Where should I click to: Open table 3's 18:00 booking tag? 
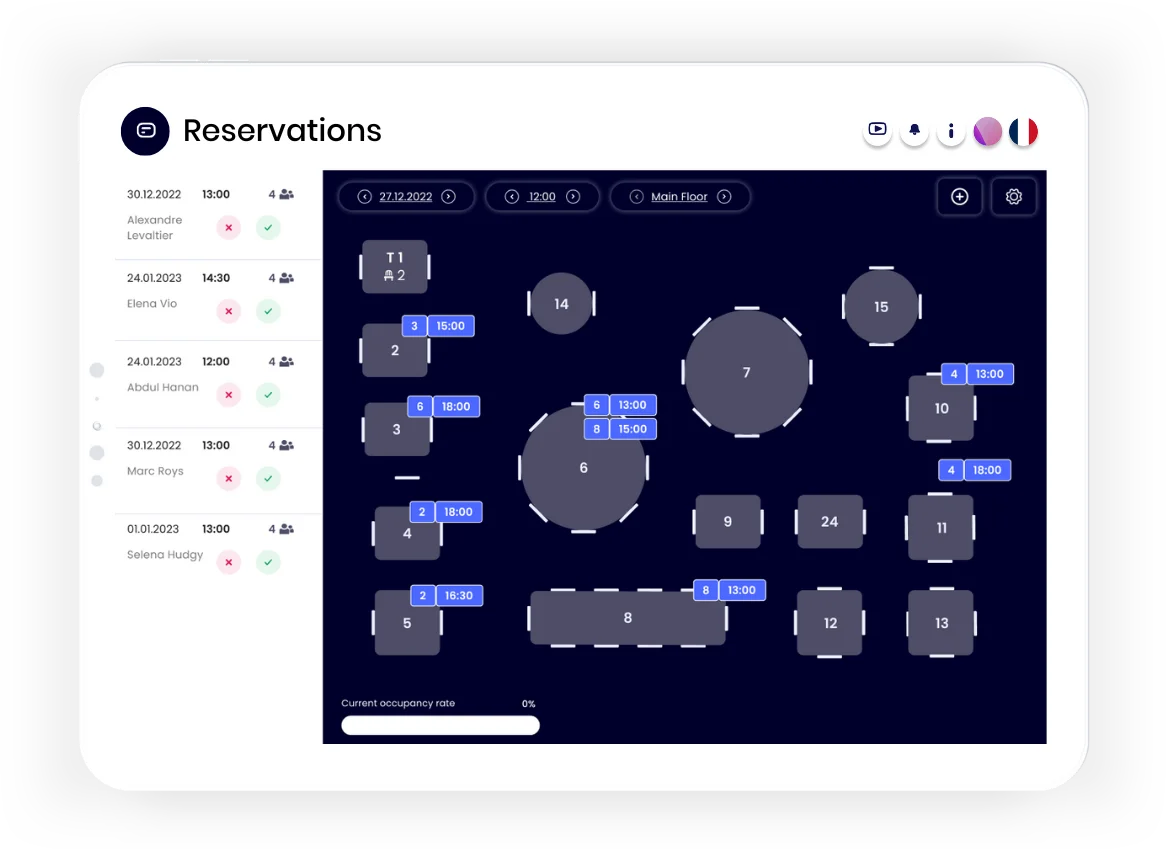click(444, 406)
